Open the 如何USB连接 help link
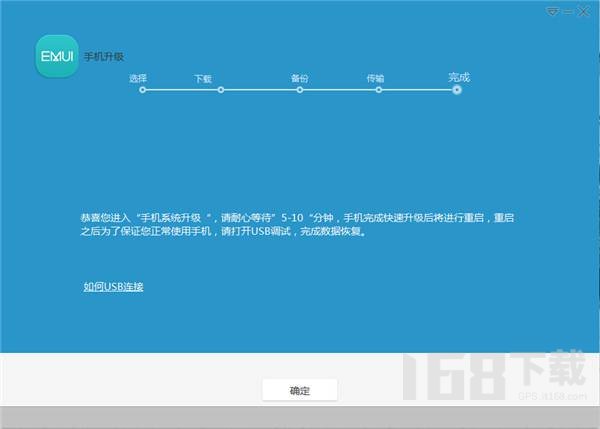Viewport: 600px width, 429px height. 113,287
